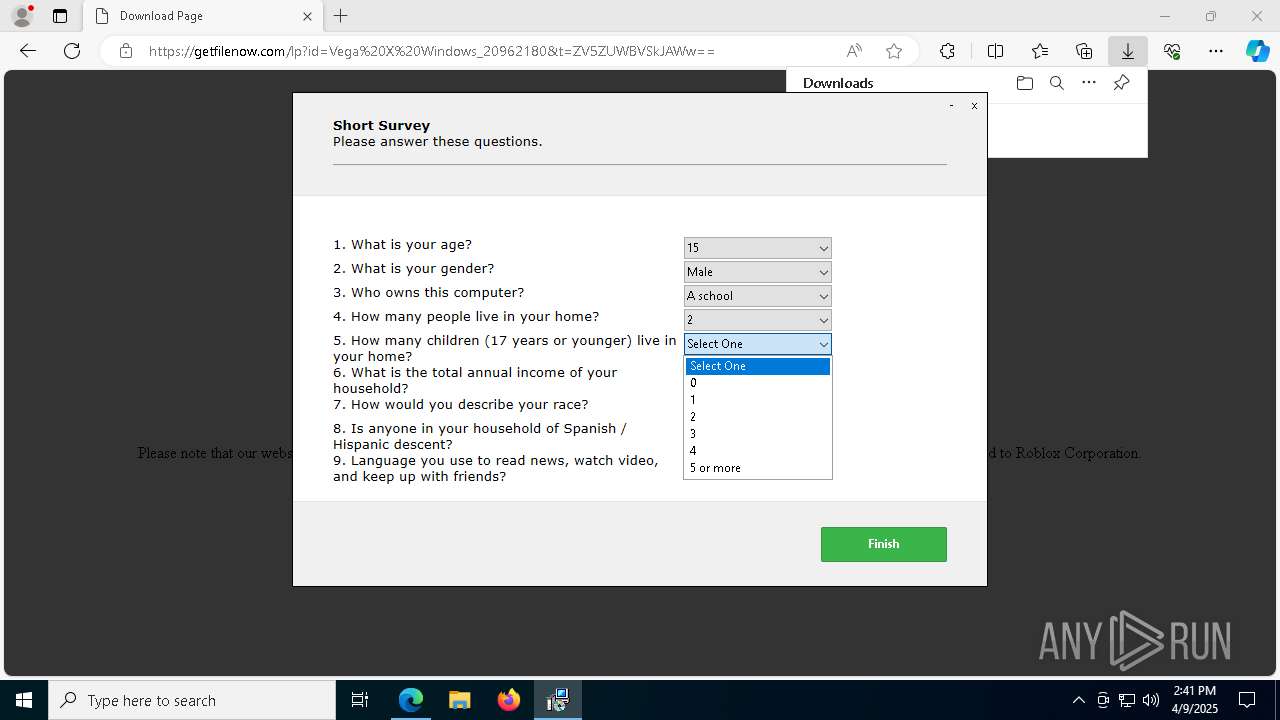1280x720 pixels.
Task: Open tab actions menu
Action: click(60, 16)
